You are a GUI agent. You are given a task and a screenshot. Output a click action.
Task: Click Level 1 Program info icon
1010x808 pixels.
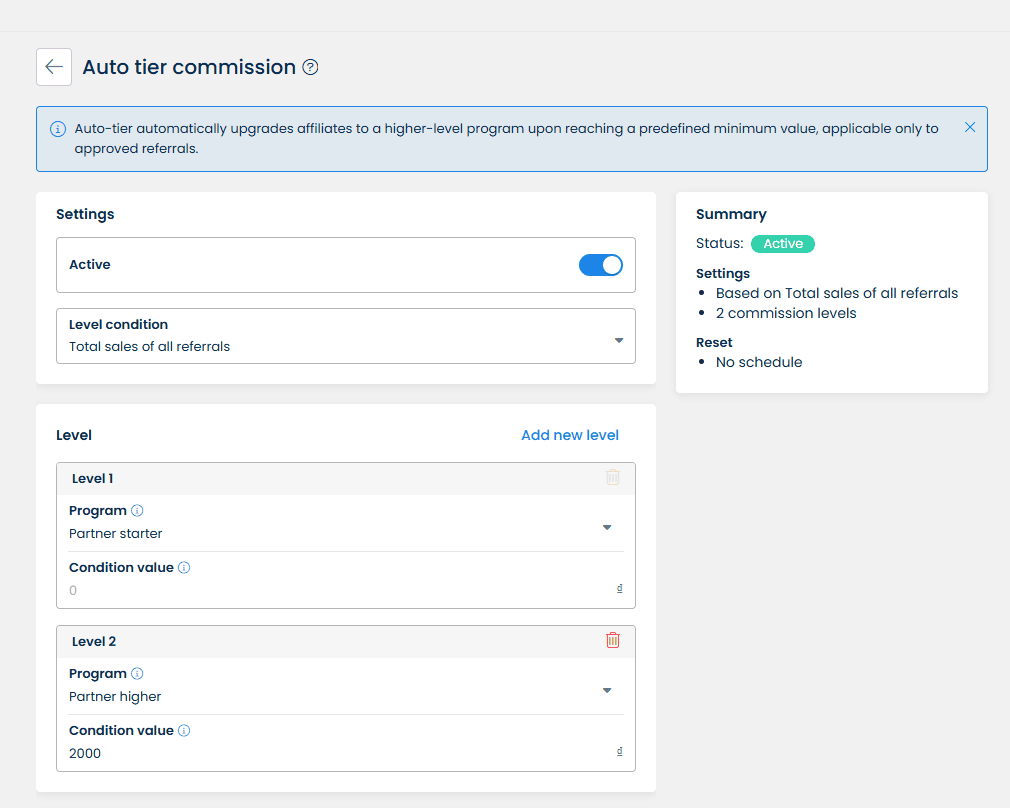(137, 511)
